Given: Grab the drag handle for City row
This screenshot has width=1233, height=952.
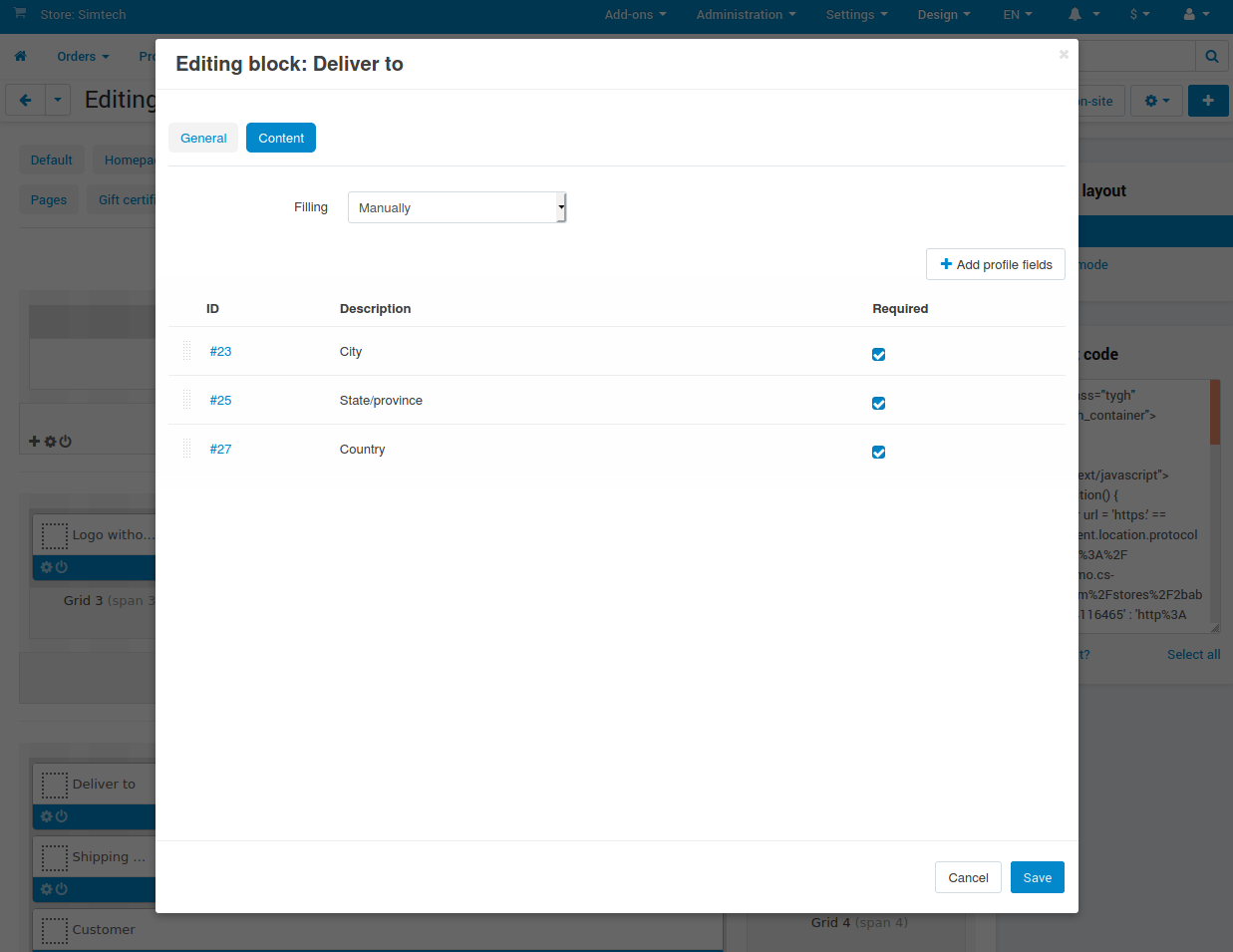Looking at the screenshot, I should [186, 351].
